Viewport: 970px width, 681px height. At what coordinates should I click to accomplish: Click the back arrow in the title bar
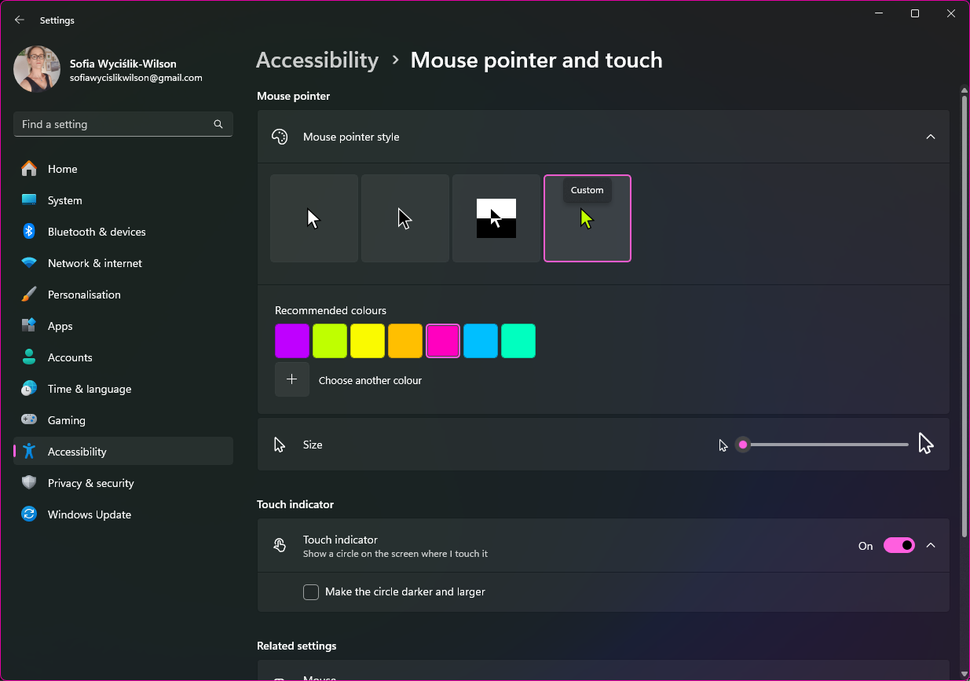pyautogui.click(x=19, y=20)
